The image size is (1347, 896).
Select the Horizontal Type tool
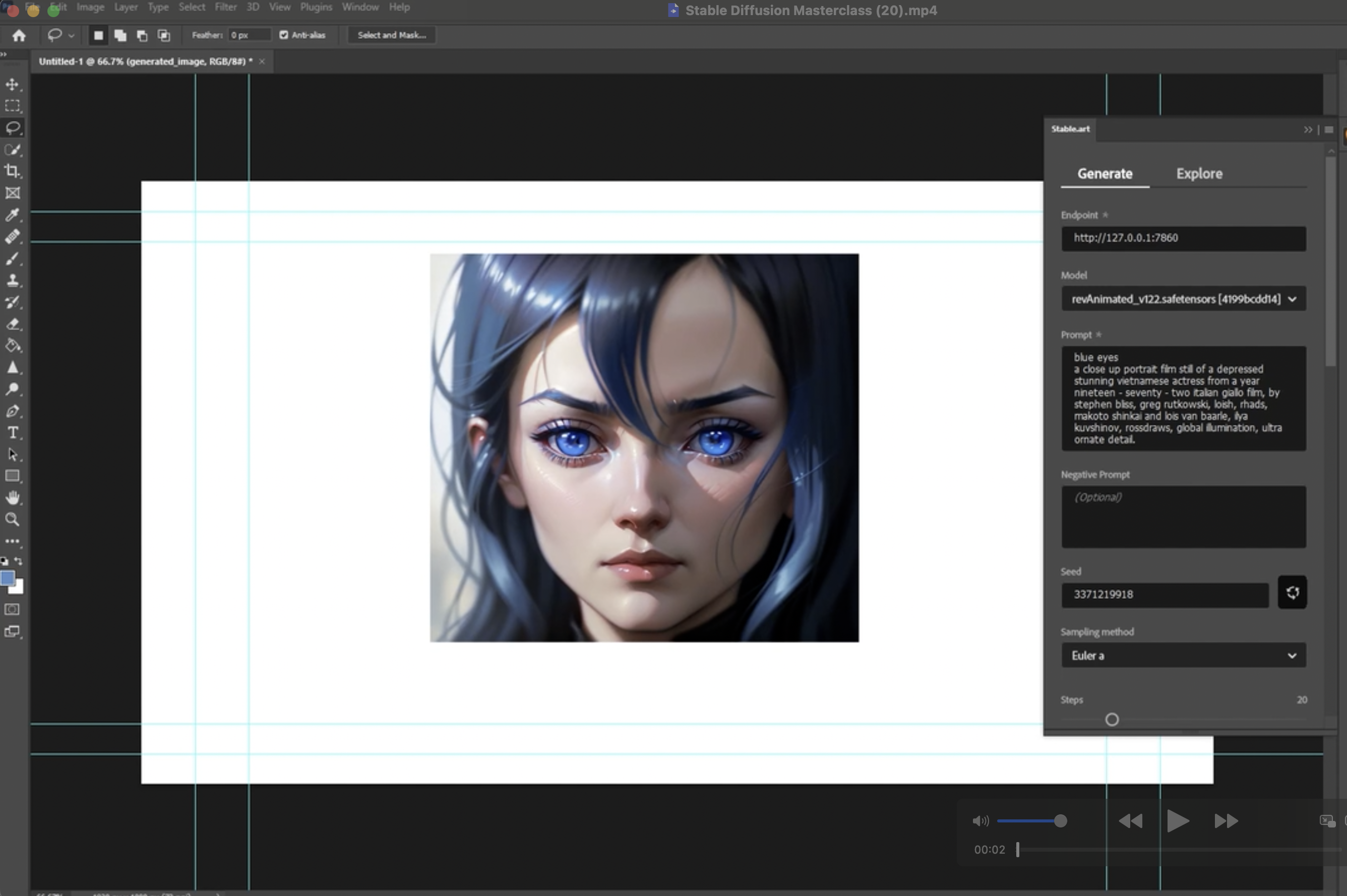tap(13, 432)
